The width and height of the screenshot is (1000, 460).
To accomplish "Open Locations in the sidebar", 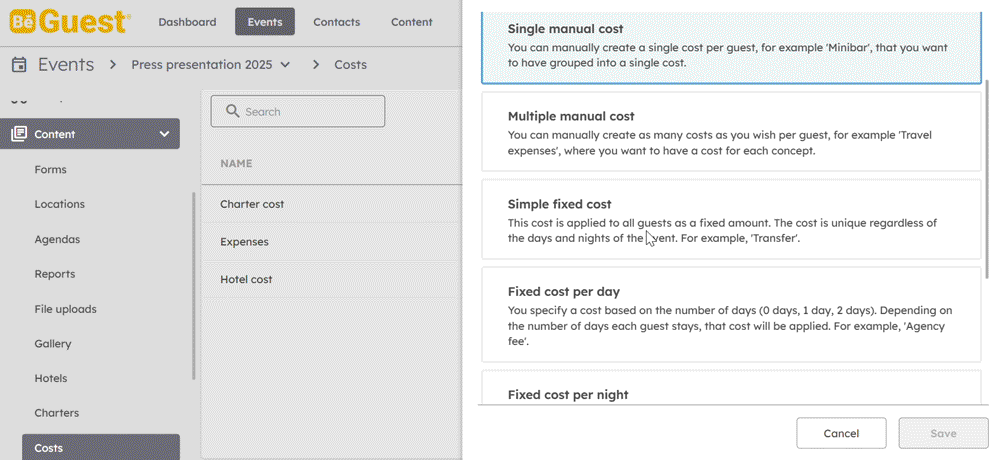I will [59, 204].
